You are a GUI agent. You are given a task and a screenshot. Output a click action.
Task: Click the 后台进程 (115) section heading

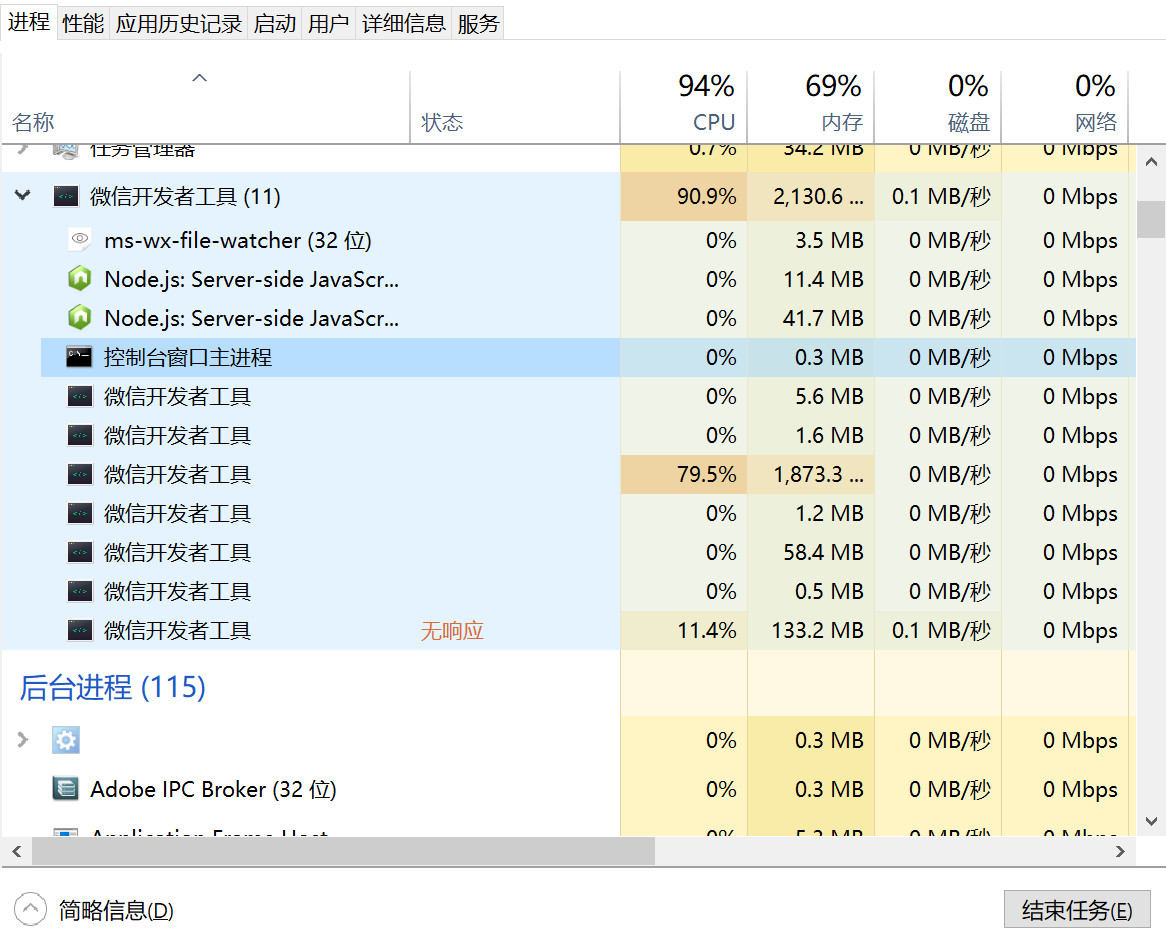(112, 687)
